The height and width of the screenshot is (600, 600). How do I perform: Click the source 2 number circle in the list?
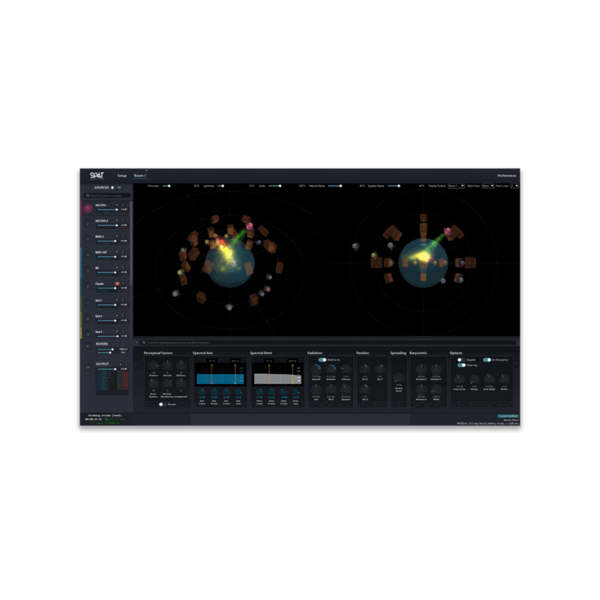pos(88,224)
